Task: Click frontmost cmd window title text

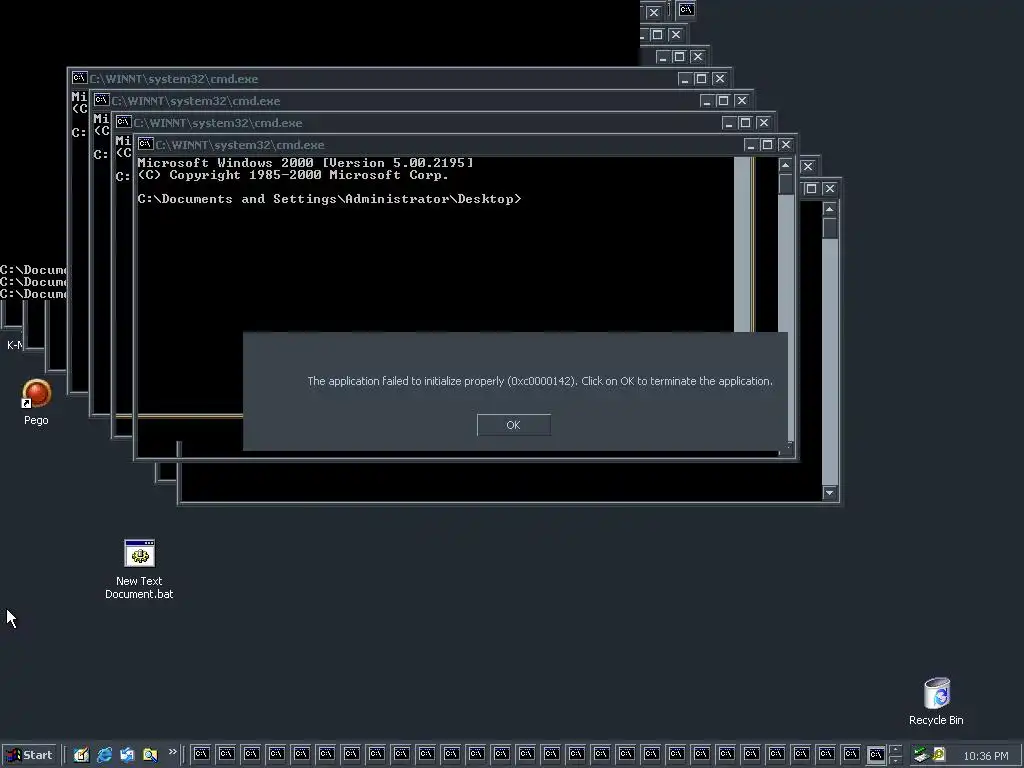Action: click(x=240, y=145)
